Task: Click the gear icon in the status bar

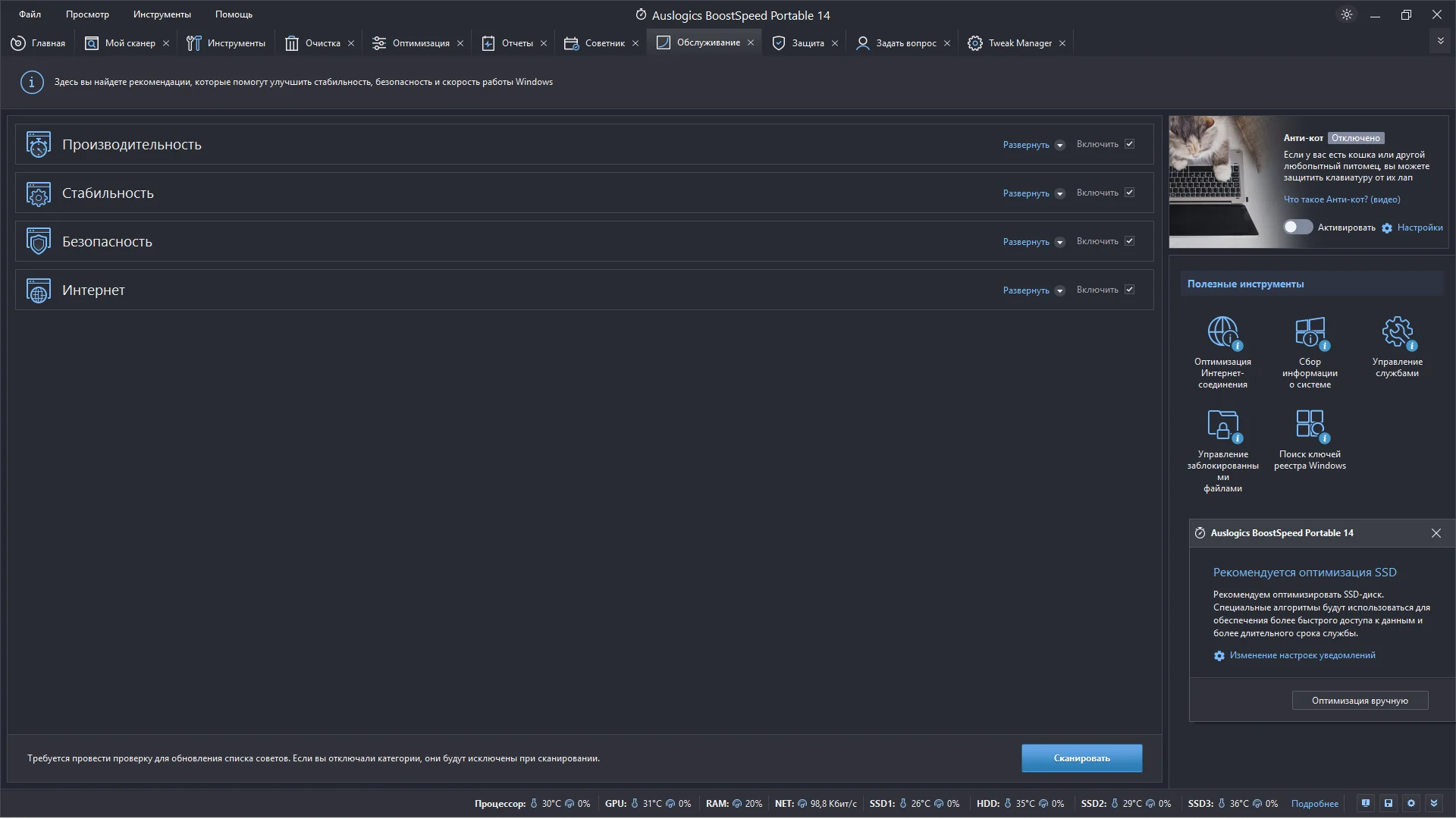Action: point(1411,803)
